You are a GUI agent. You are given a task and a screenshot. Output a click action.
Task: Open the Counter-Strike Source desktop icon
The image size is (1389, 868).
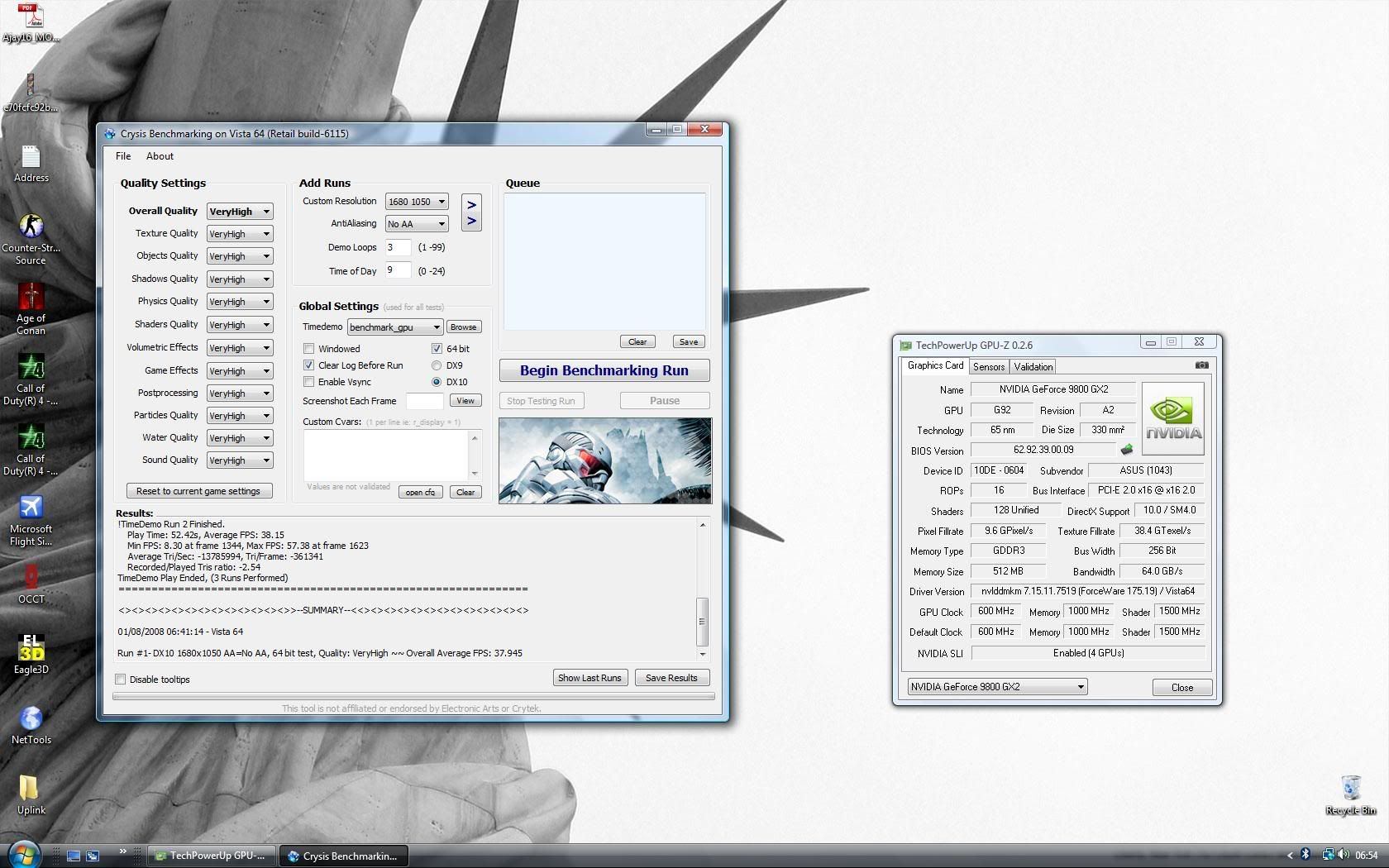pos(31,227)
